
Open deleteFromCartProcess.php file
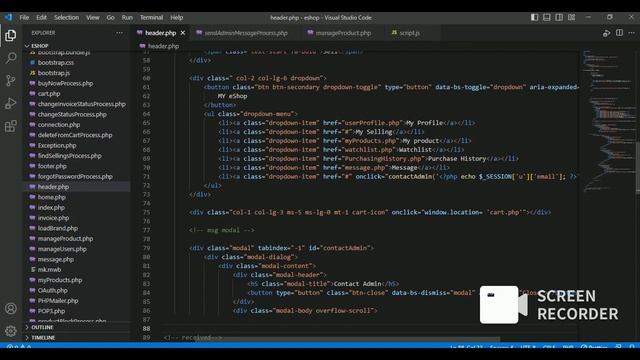click(75, 135)
